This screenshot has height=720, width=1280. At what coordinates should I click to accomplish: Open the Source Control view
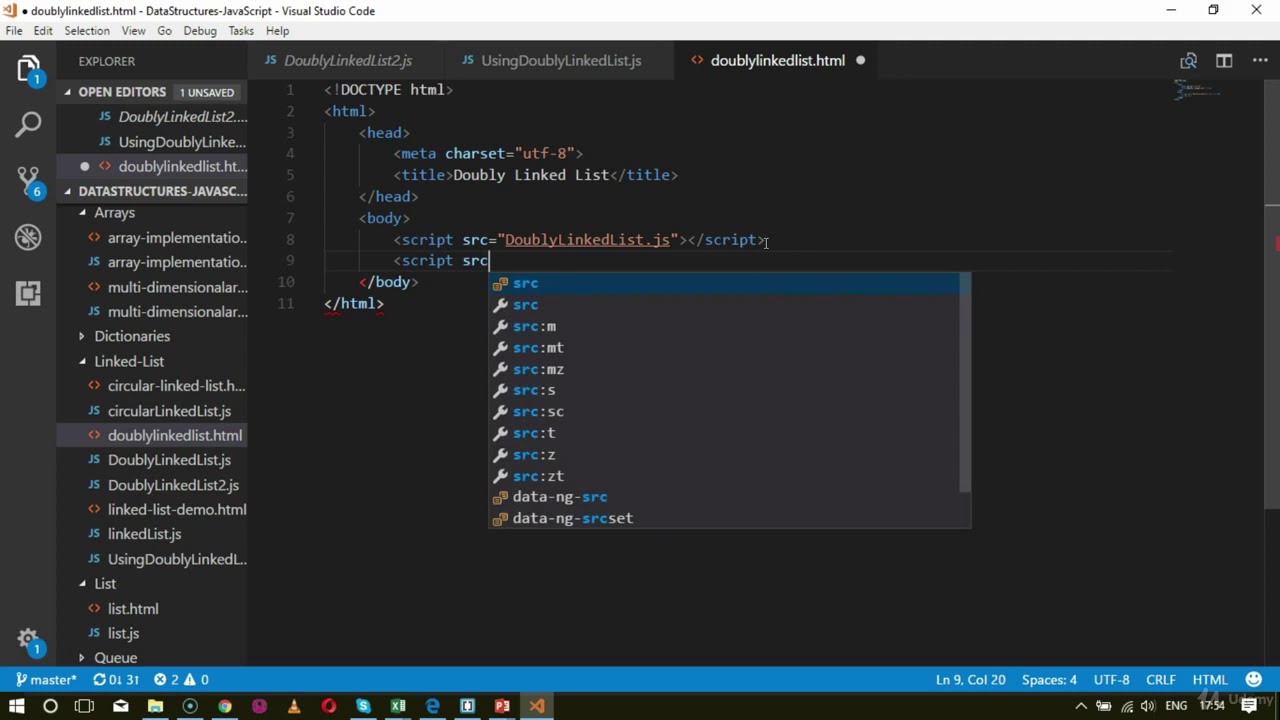28,181
